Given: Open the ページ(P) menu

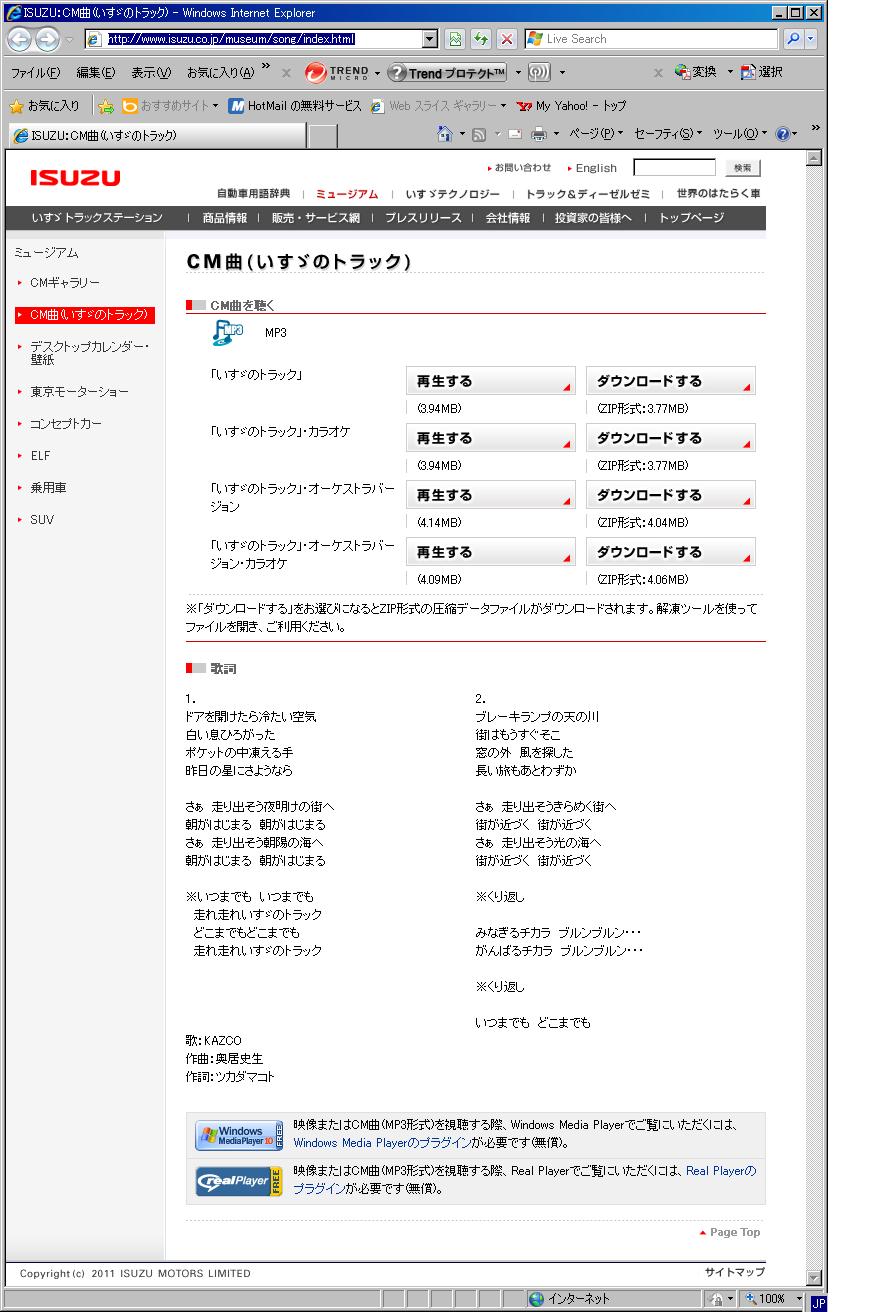Looking at the screenshot, I should tap(597, 134).
